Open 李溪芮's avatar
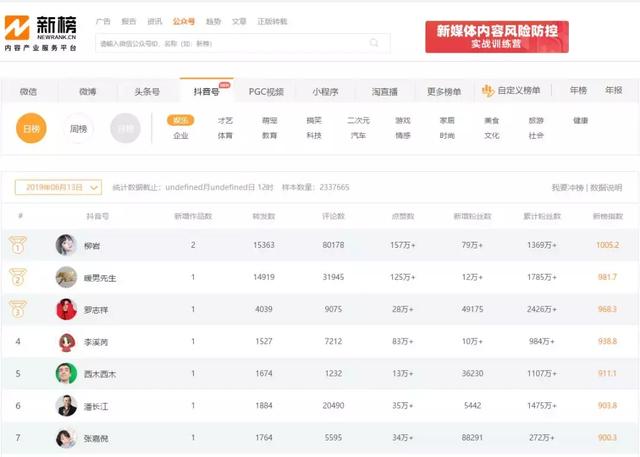 pyautogui.click(x=66, y=342)
